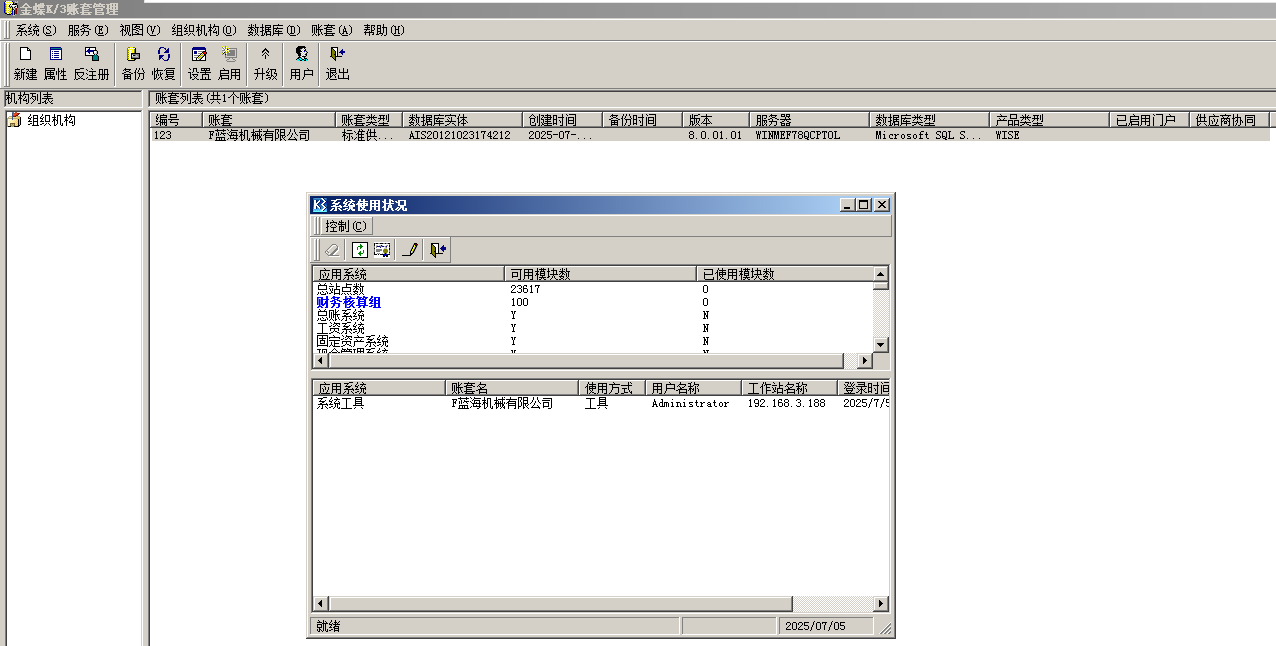This screenshot has height=646, width=1276.
Task: Click the pencil icon in 系统使用状况 toolbar
Action: pos(409,250)
